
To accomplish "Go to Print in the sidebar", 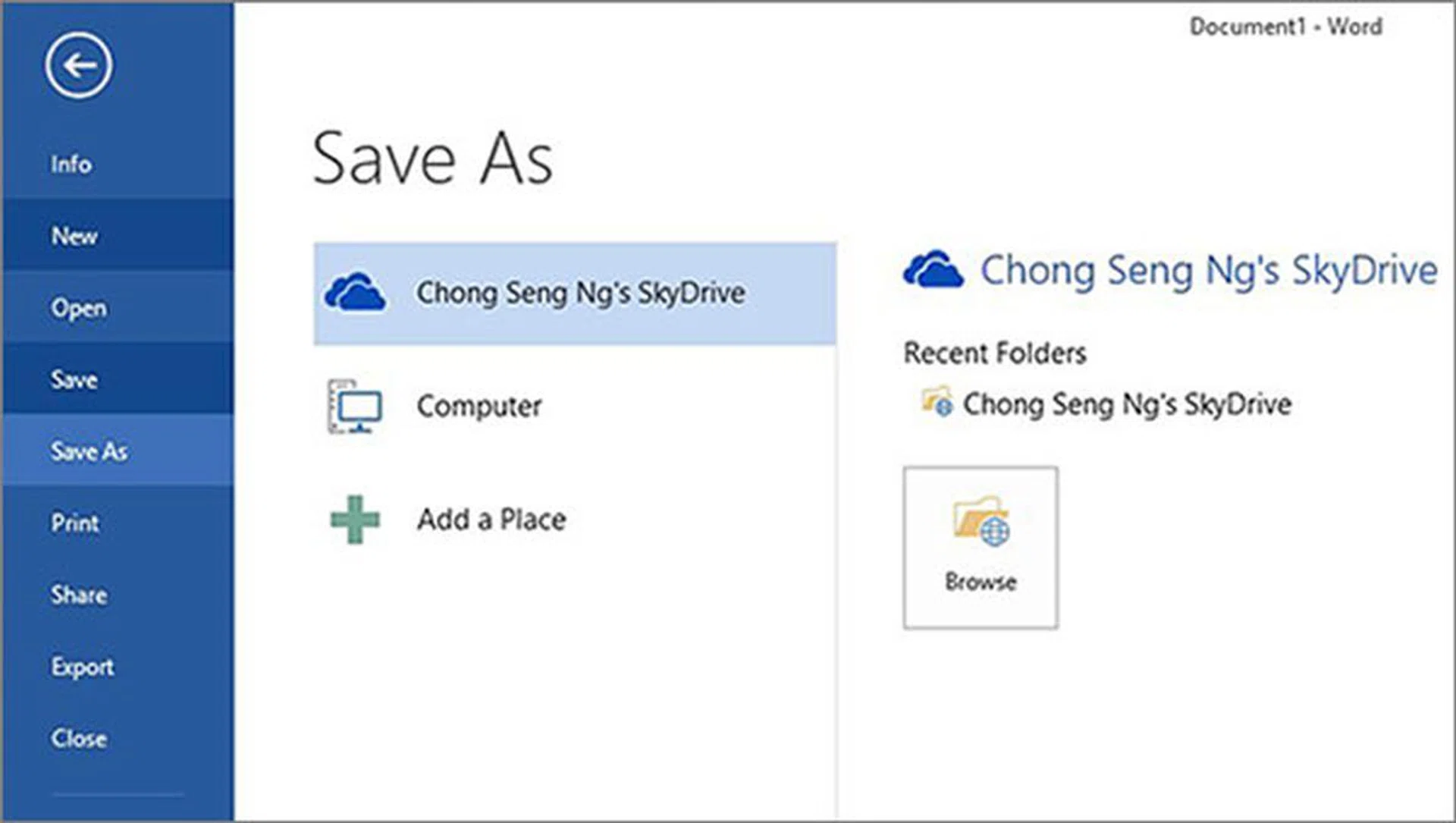I will click(x=75, y=523).
